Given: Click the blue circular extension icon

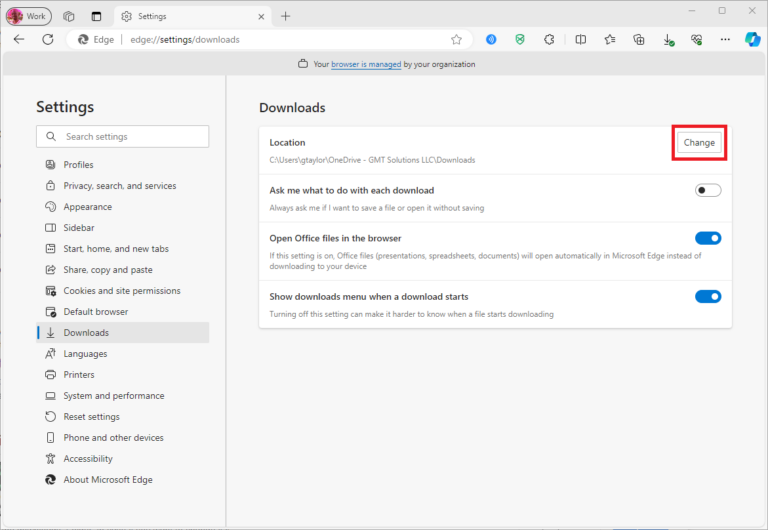Looking at the screenshot, I should coord(491,40).
